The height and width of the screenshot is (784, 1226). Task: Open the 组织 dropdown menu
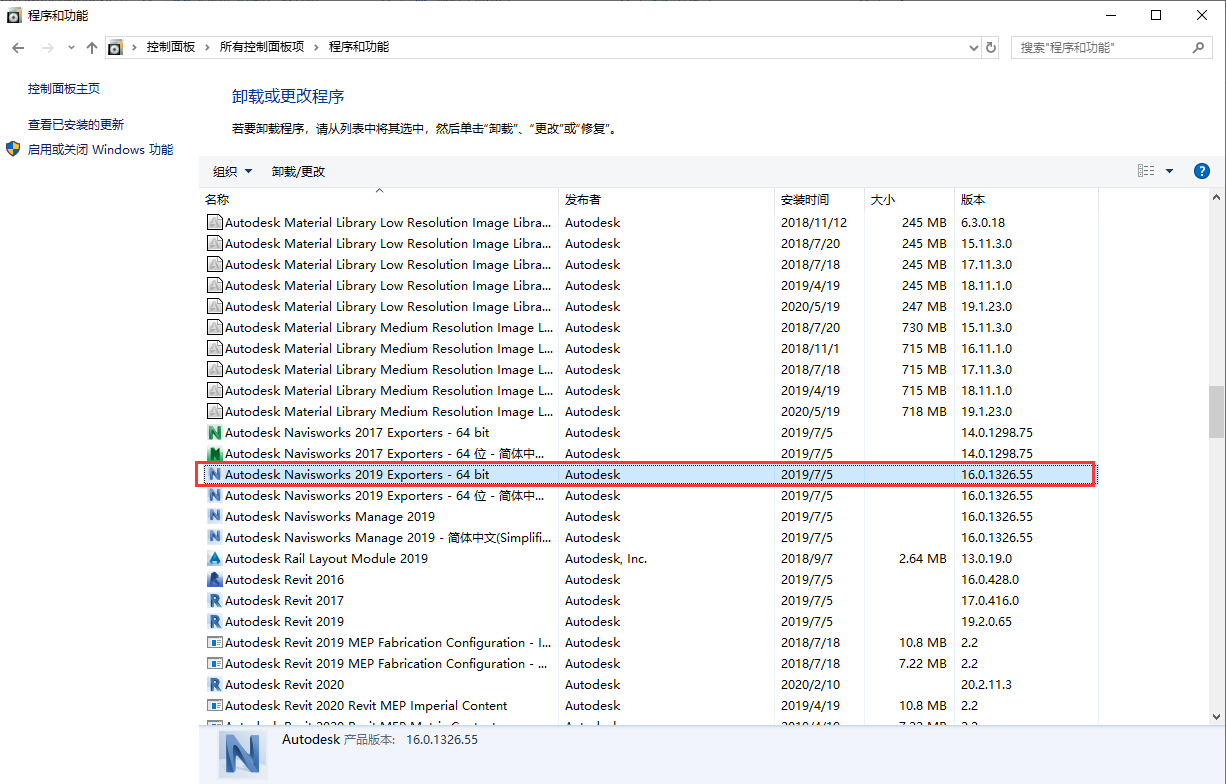click(233, 172)
